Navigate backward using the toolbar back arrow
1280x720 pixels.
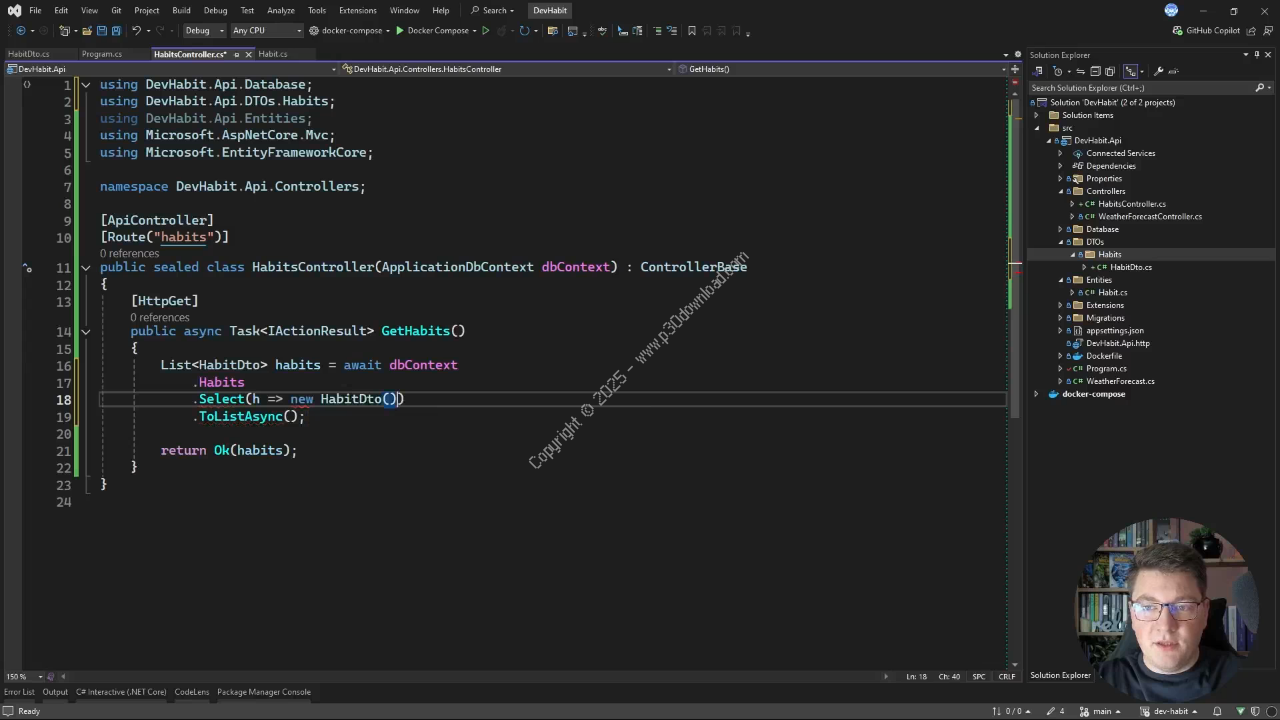coord(21,31)
